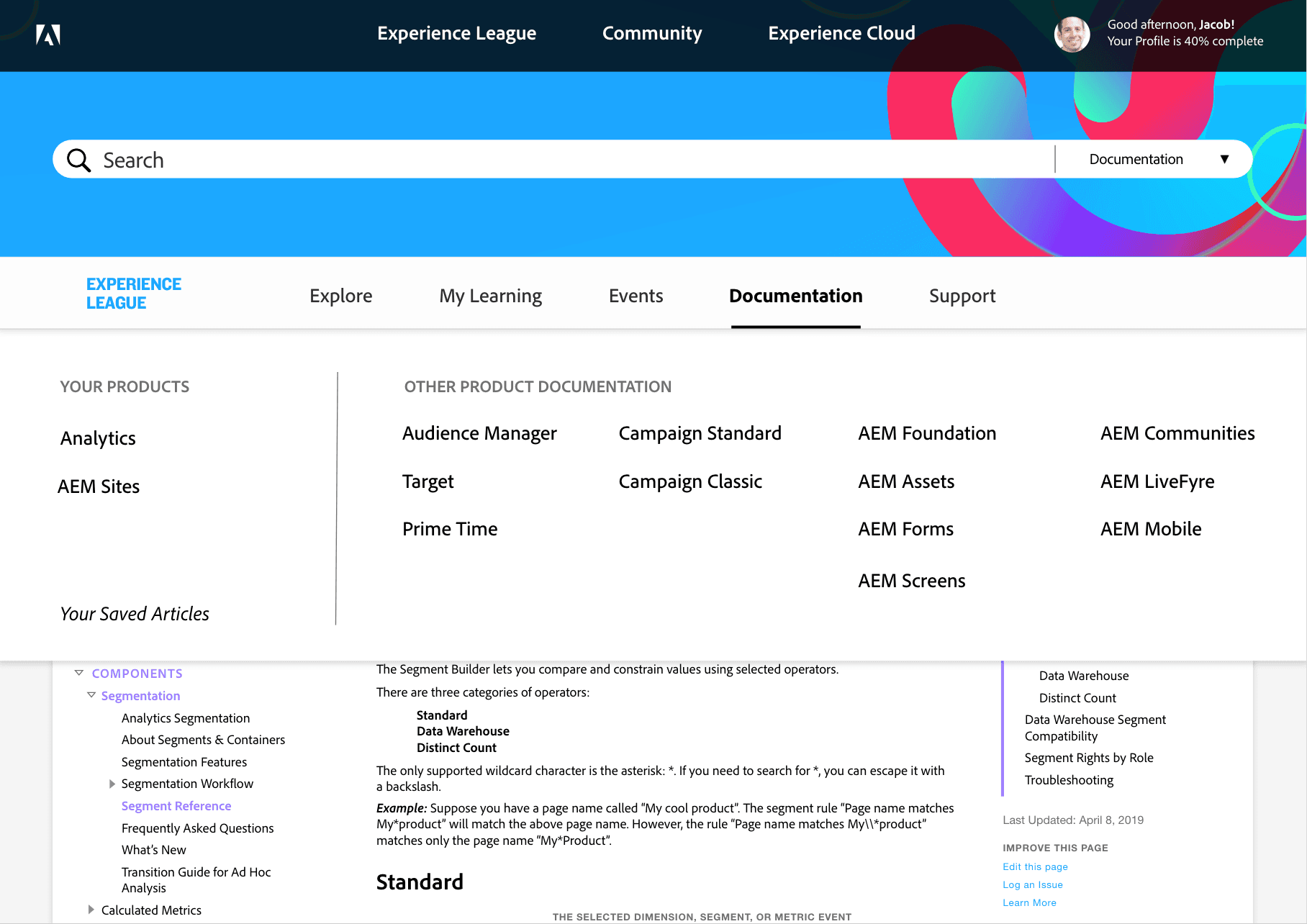This screenshot has width=1307, height=924.
Task: Open the Community top menu
Action: (x=652, y=33)
